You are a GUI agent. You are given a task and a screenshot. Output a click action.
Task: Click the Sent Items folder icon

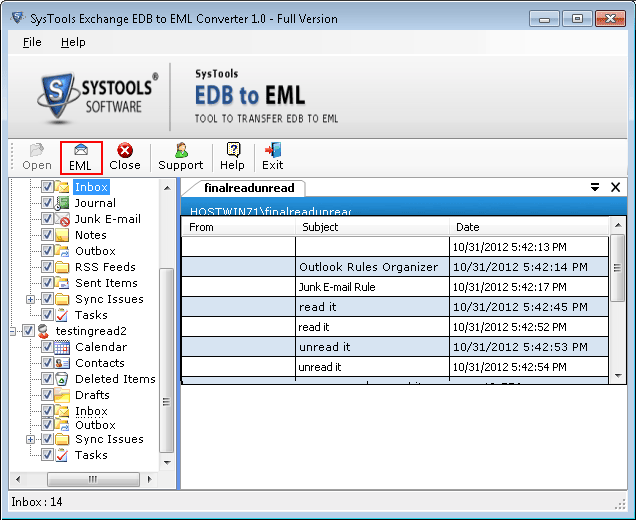[62, 283]
